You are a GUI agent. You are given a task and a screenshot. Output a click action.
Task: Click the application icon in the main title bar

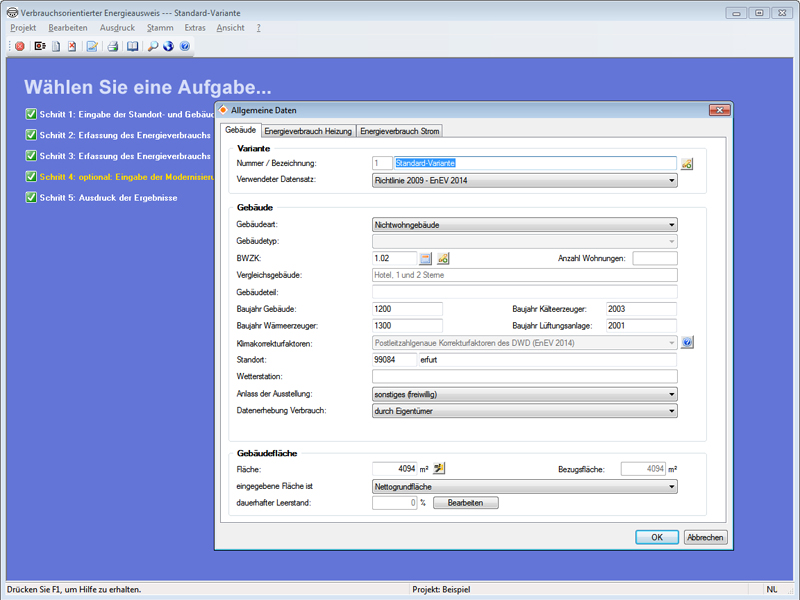(13, 13)
